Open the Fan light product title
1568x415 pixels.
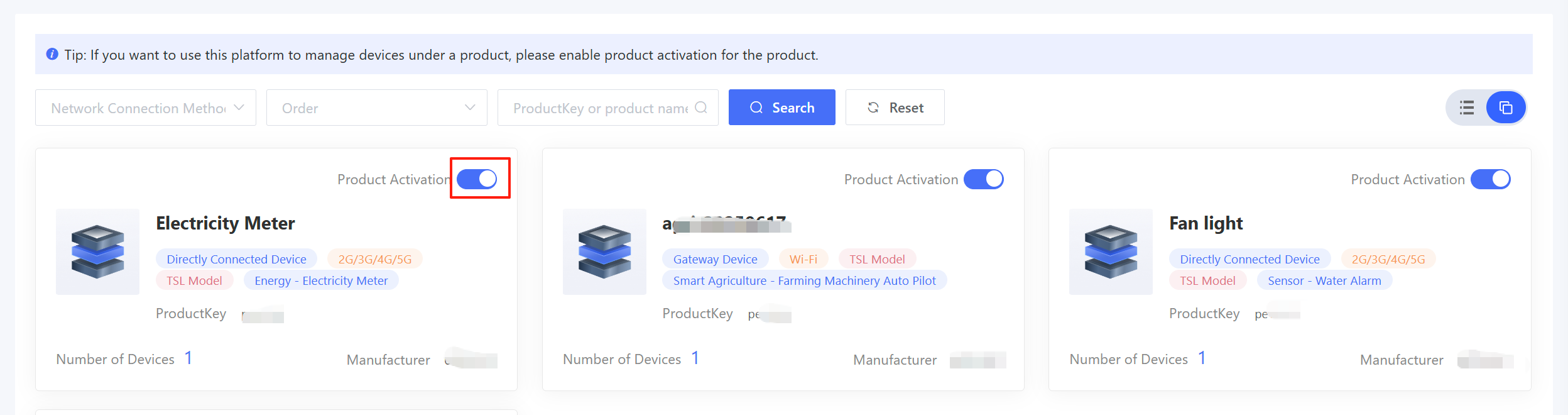(x=1206, y=223)
